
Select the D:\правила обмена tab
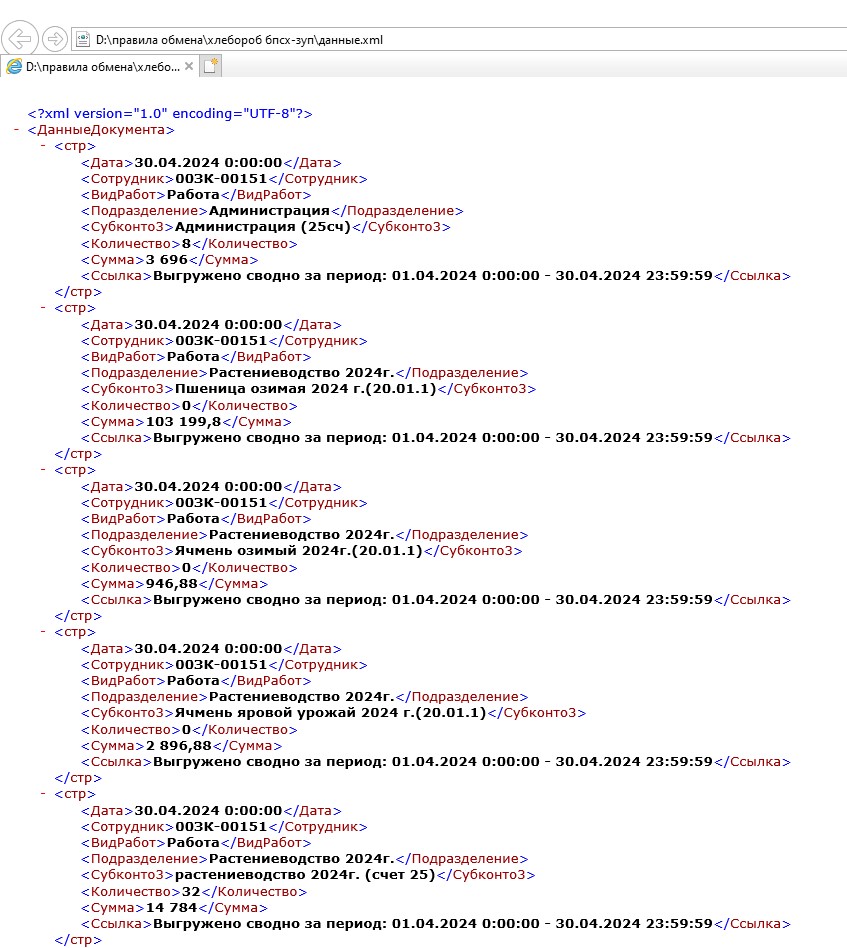tap(102, 67)
